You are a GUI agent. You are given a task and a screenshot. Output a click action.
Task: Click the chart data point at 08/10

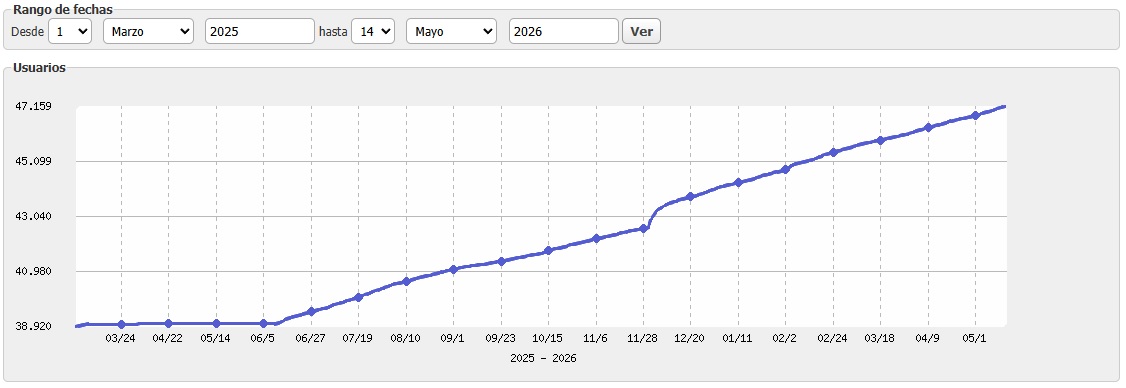point(406,282)
